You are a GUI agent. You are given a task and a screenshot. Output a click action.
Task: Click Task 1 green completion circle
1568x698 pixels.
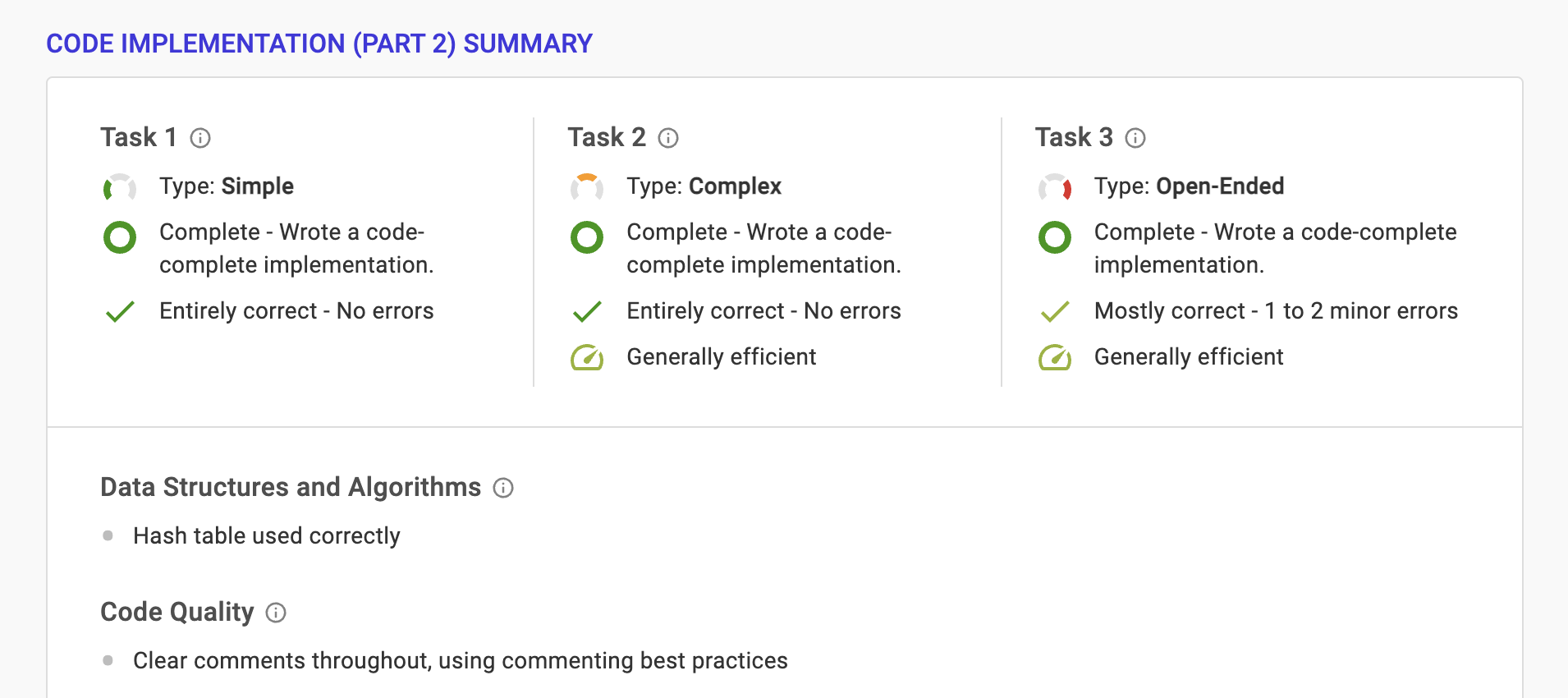(120, 237)
